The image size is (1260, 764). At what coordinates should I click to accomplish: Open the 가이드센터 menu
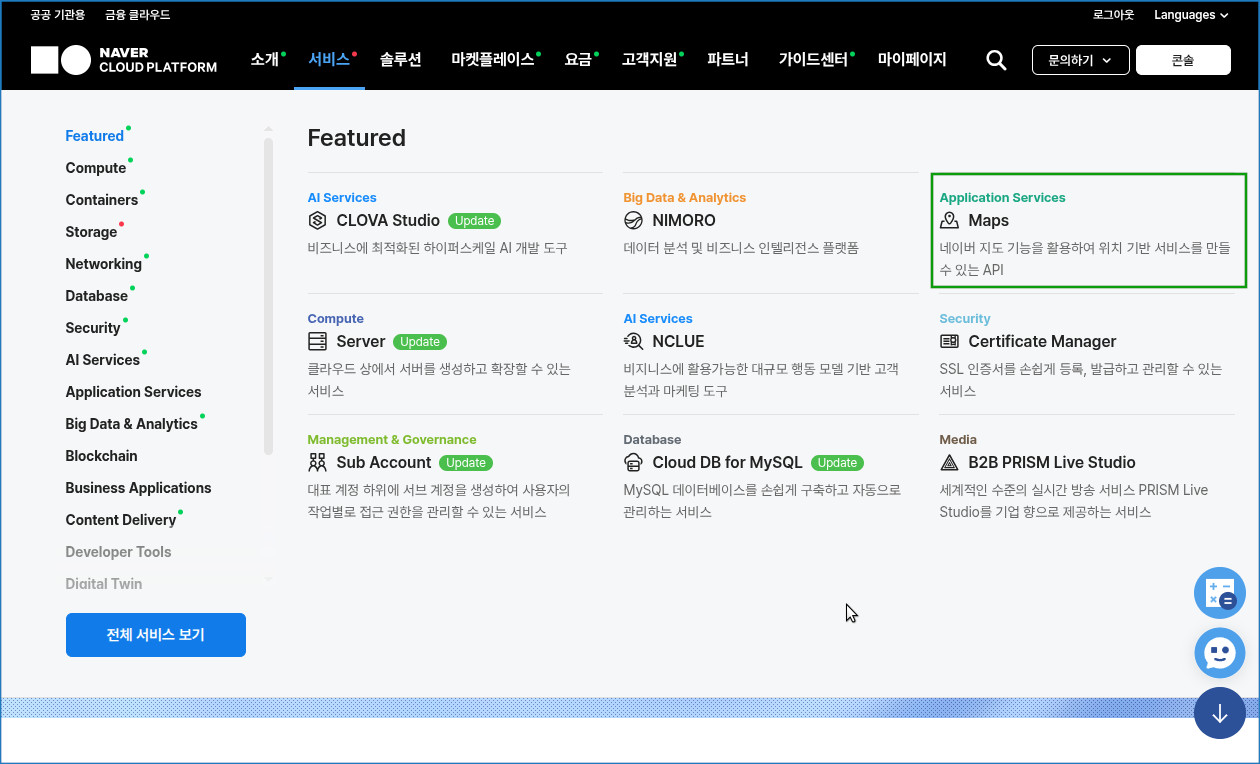click(x=813, y=60)
